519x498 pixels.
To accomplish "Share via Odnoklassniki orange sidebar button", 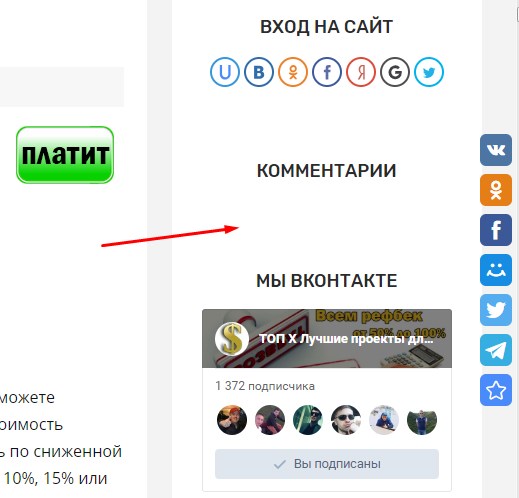I will (496, 190).
